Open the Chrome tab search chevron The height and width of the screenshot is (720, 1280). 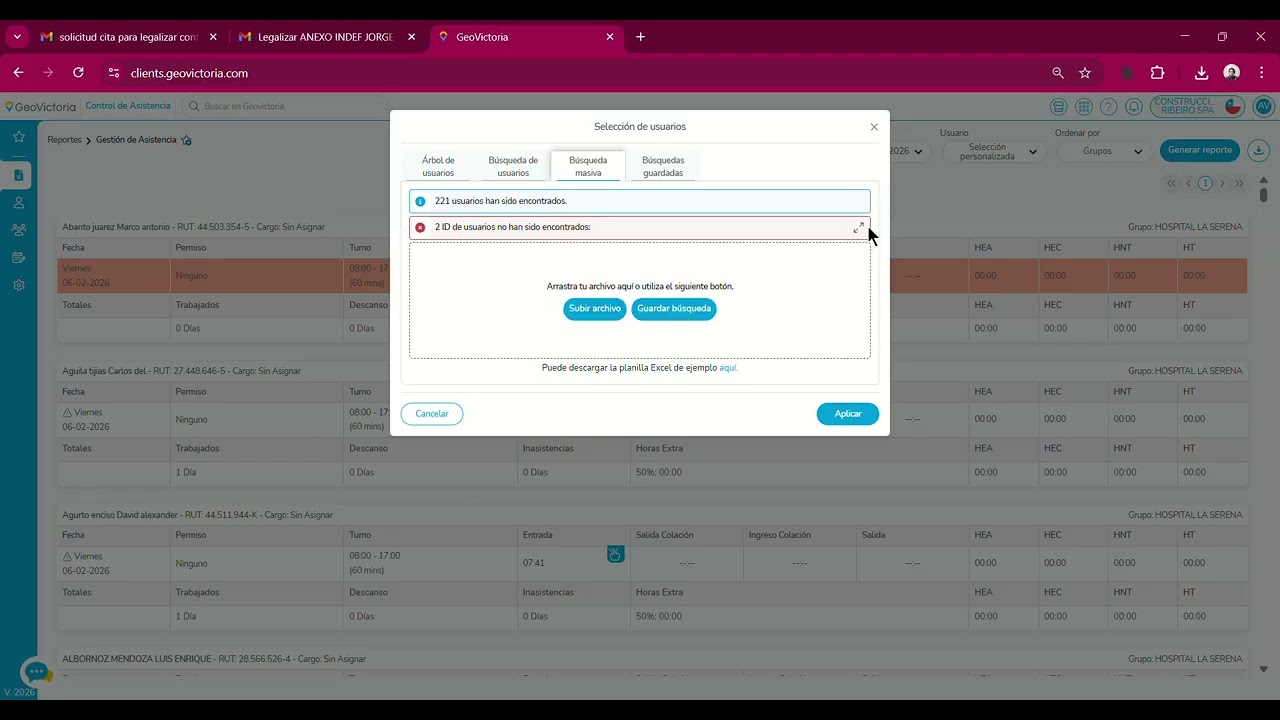coord(17,37)
